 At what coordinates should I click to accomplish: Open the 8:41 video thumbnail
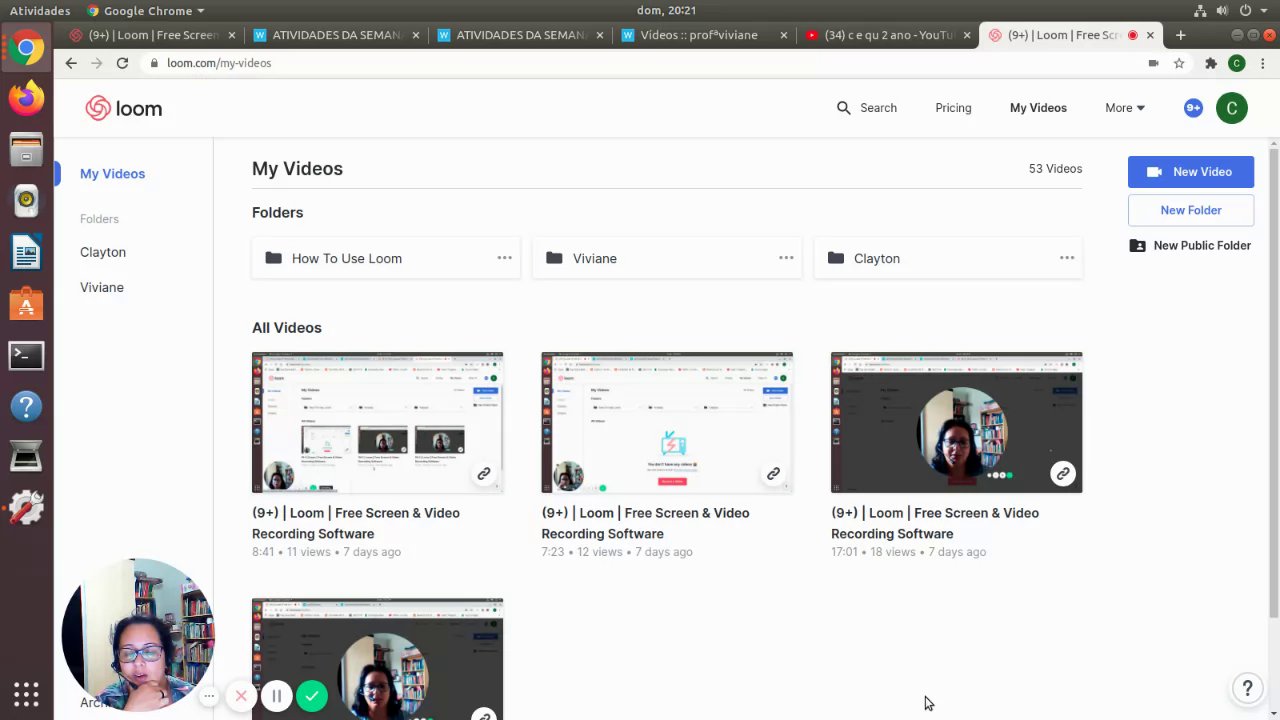click(377, 422)
